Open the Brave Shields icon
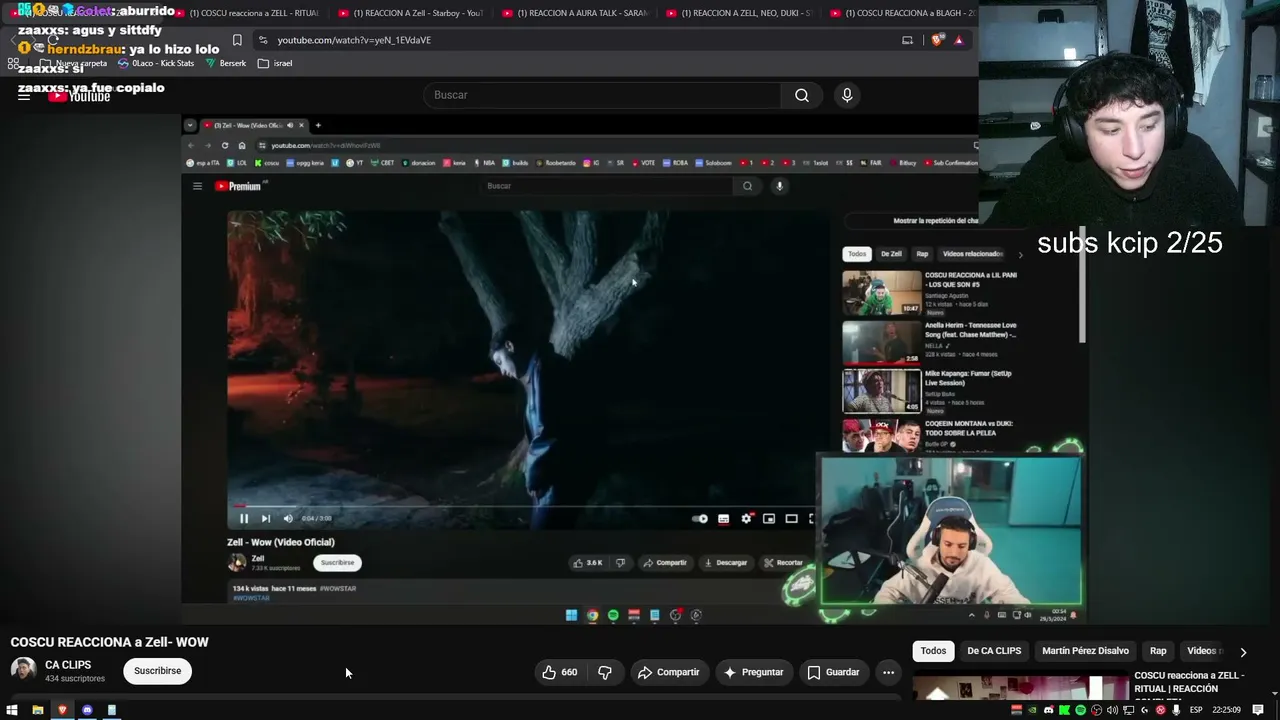1280x720 pixels. tap(937, 40)
